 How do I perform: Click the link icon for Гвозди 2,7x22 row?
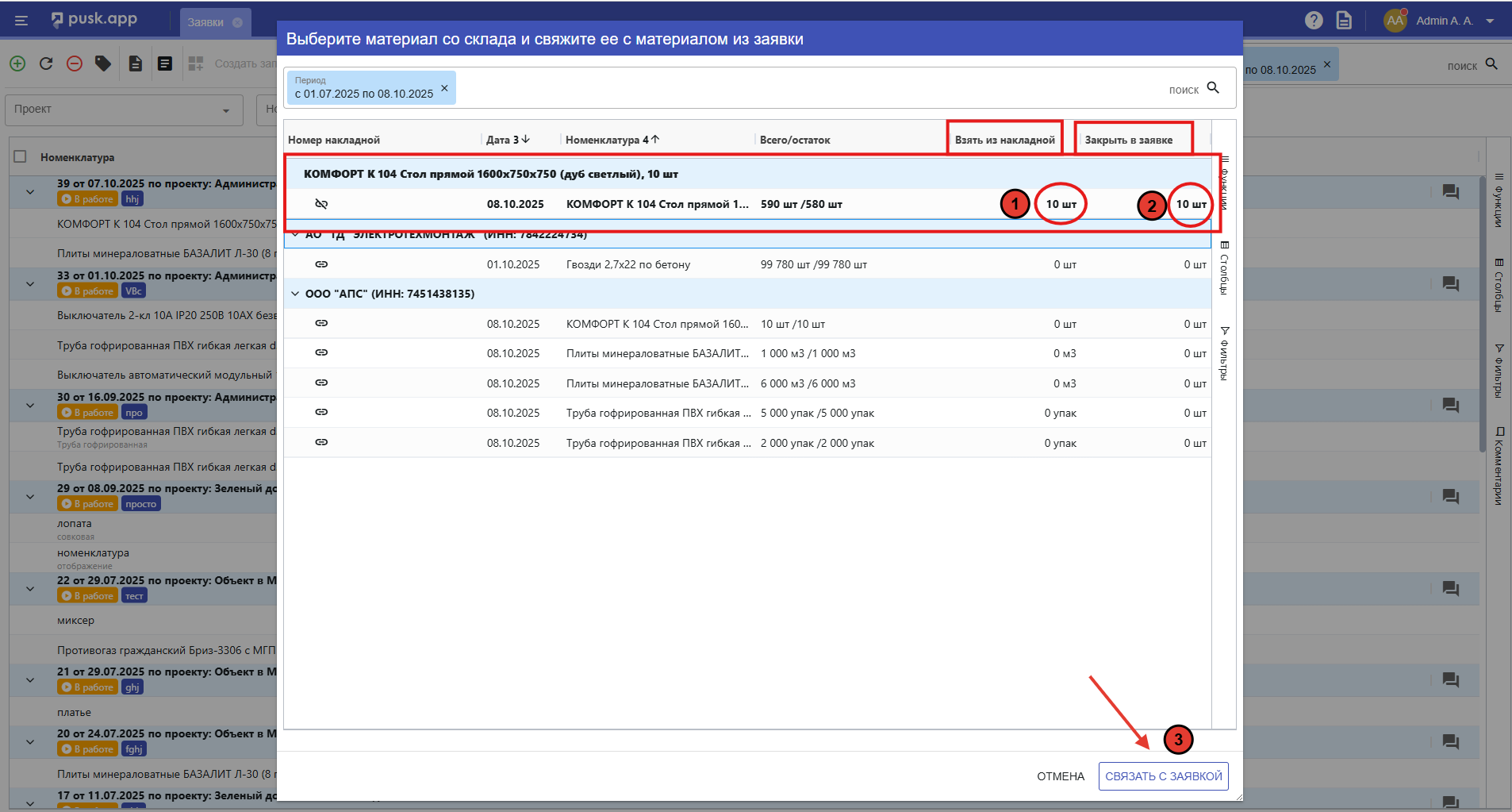[321, 264]
